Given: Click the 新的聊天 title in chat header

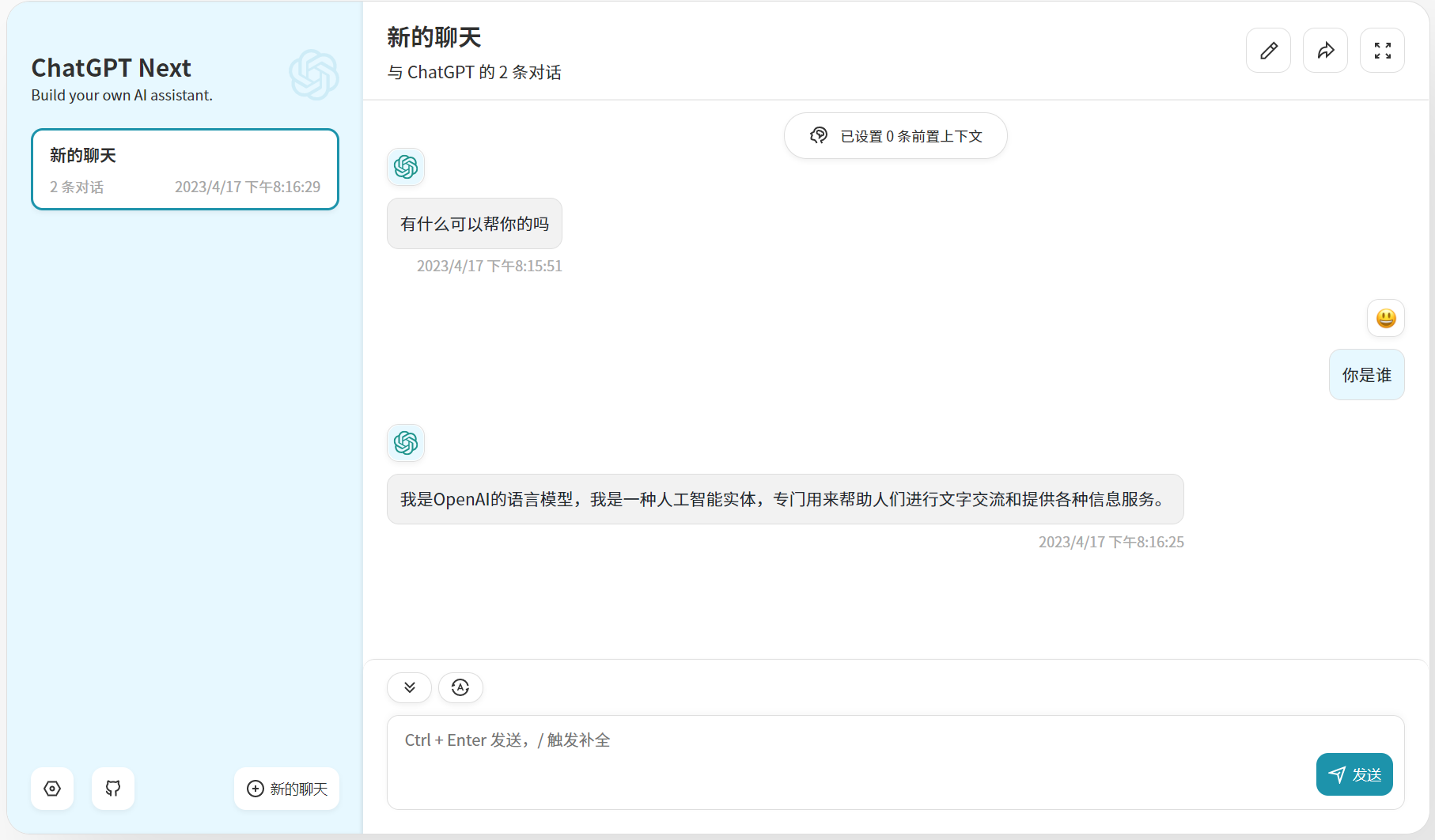Looking at the screenshot, I should click(434, 37).
